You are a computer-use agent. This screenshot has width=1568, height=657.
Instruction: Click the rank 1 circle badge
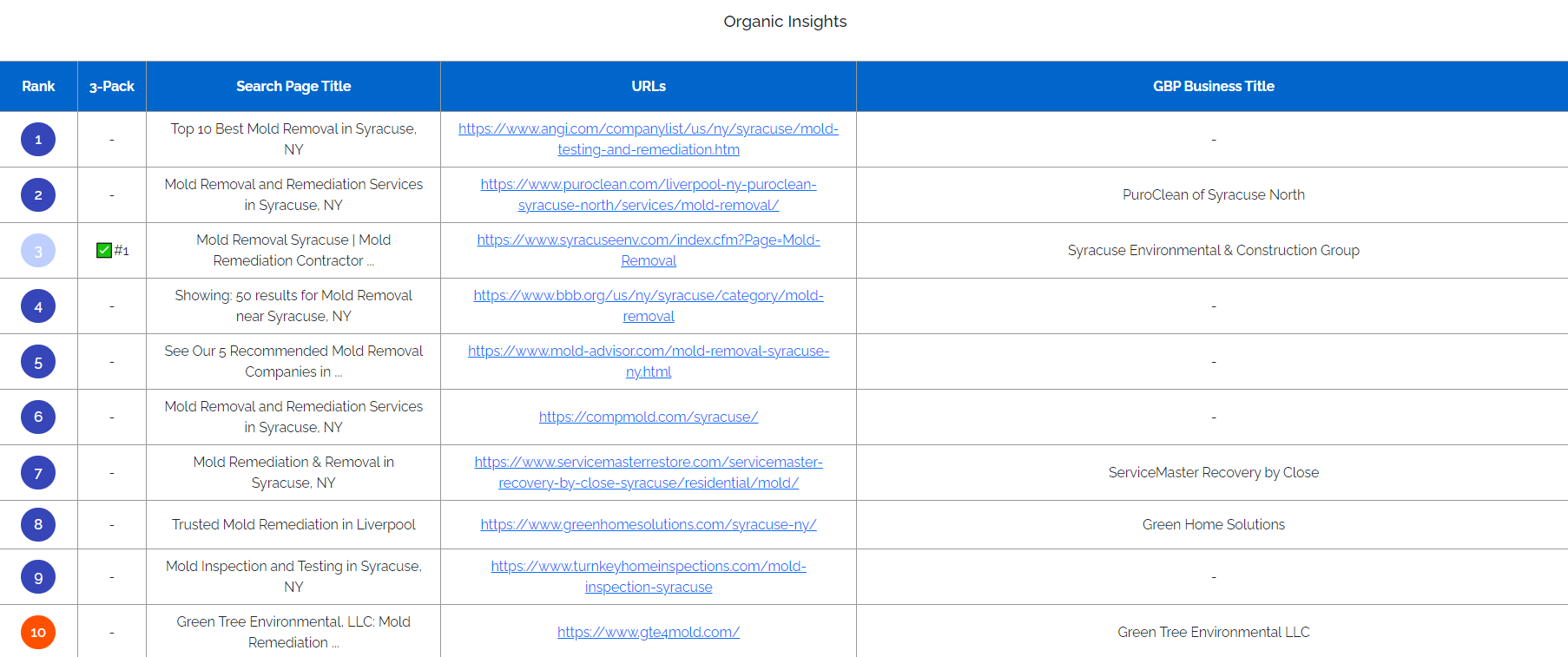tap(38, 139)
